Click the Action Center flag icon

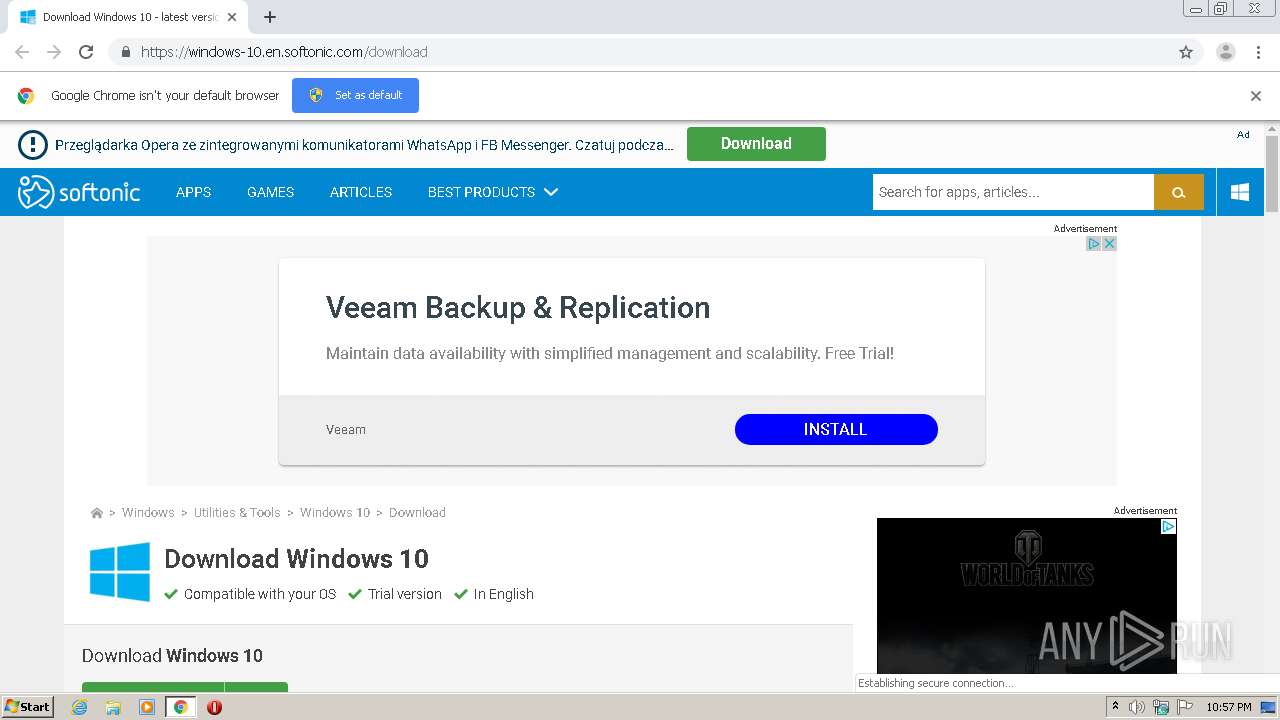coord(1185,707)
